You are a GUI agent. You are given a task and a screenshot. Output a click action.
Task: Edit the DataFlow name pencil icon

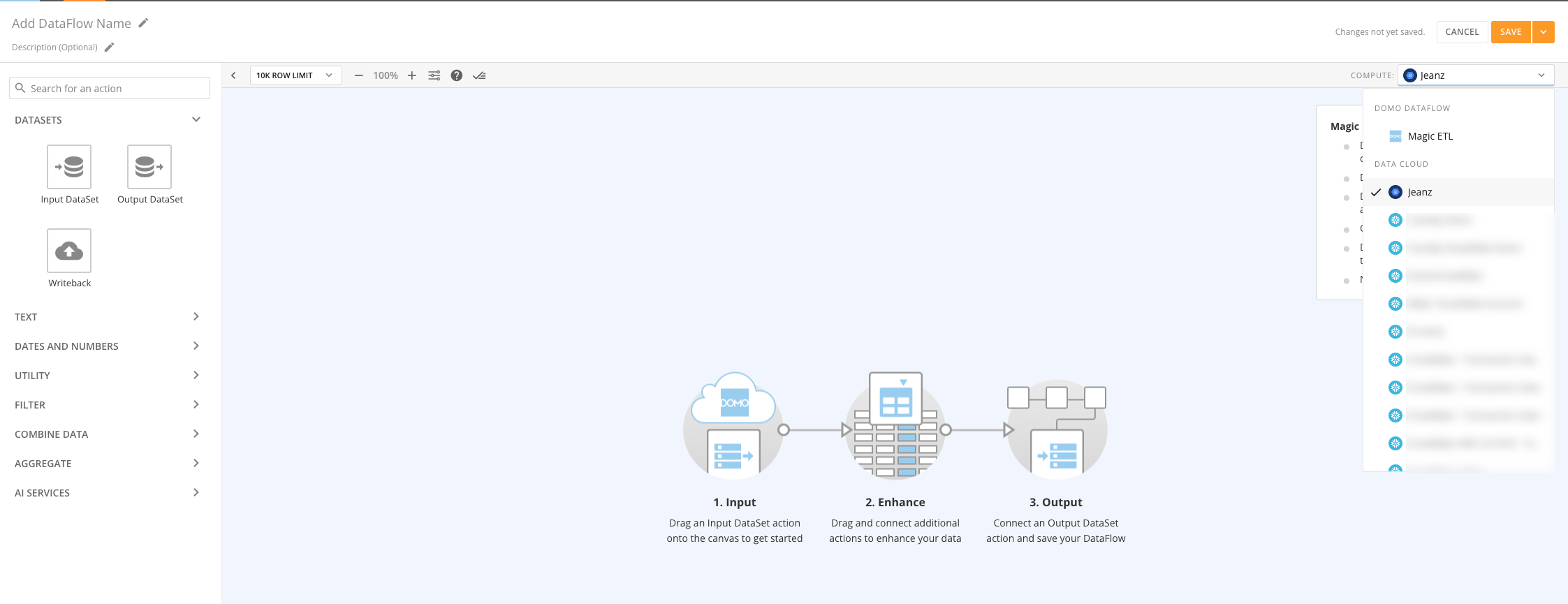point(143,23)
